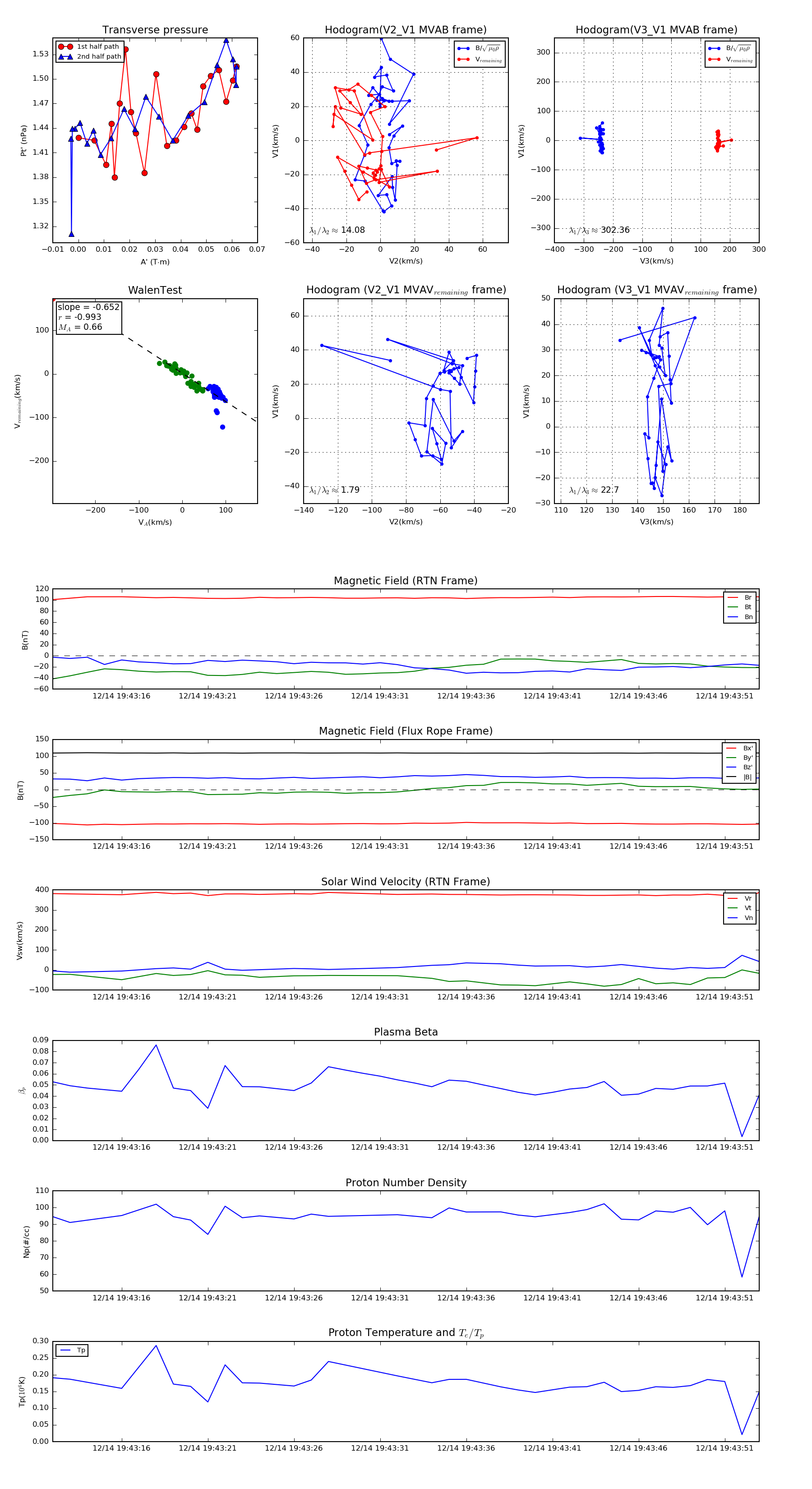This screenshot has height=1489, width=812.
Task: Click the 'Hodogram(V2_V1 MVAB frame)' title
Action: [406, 30]
